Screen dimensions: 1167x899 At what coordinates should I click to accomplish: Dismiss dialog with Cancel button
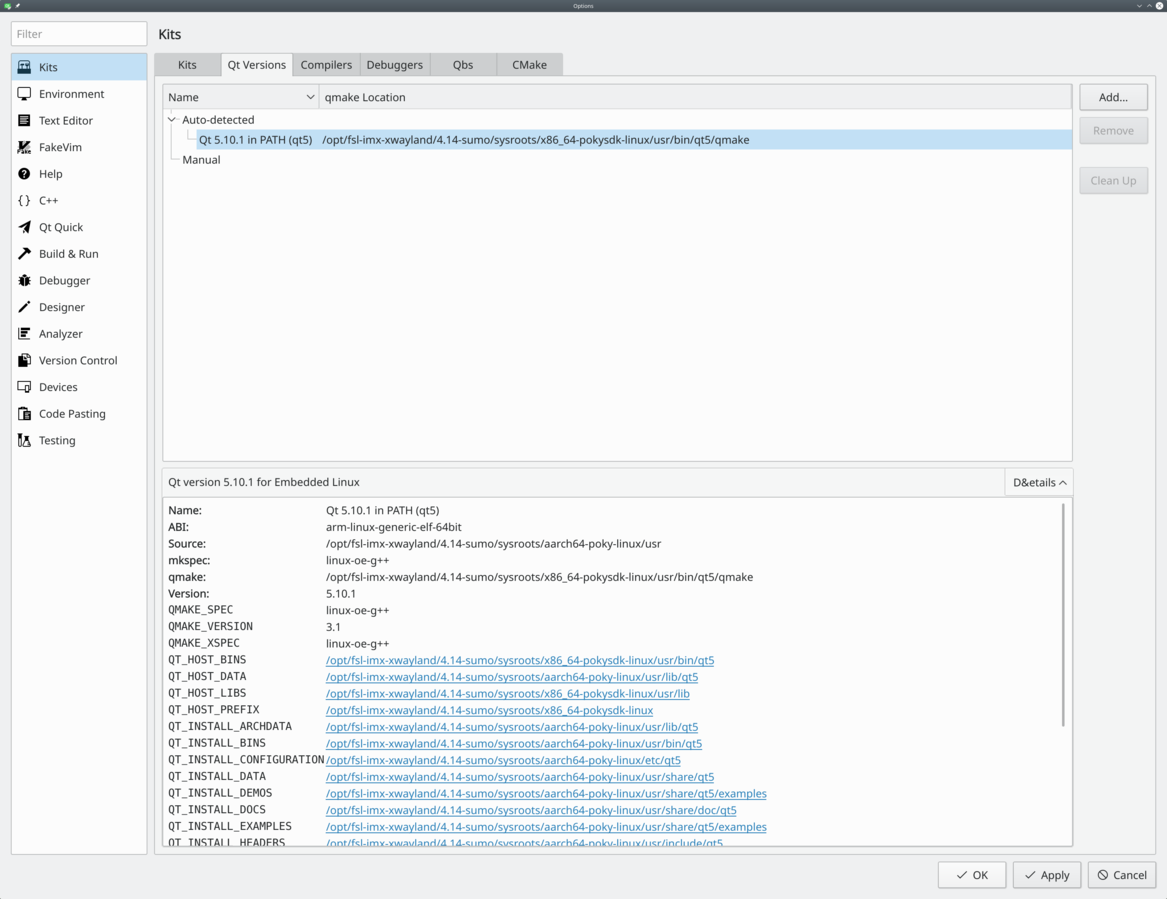point(1122,875)
